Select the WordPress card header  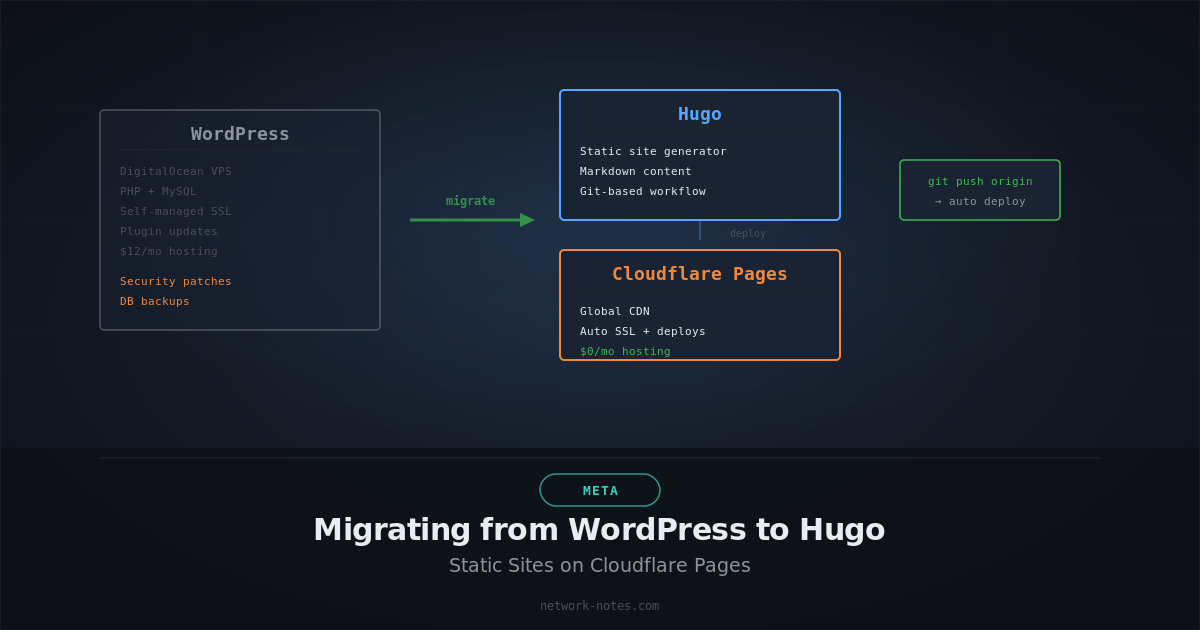(240, 133)
